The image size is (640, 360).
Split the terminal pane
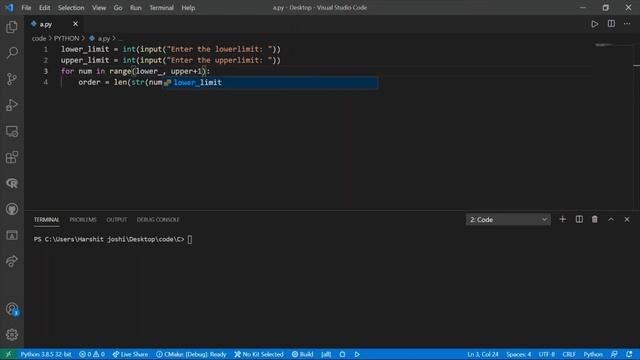pos(579,219)
